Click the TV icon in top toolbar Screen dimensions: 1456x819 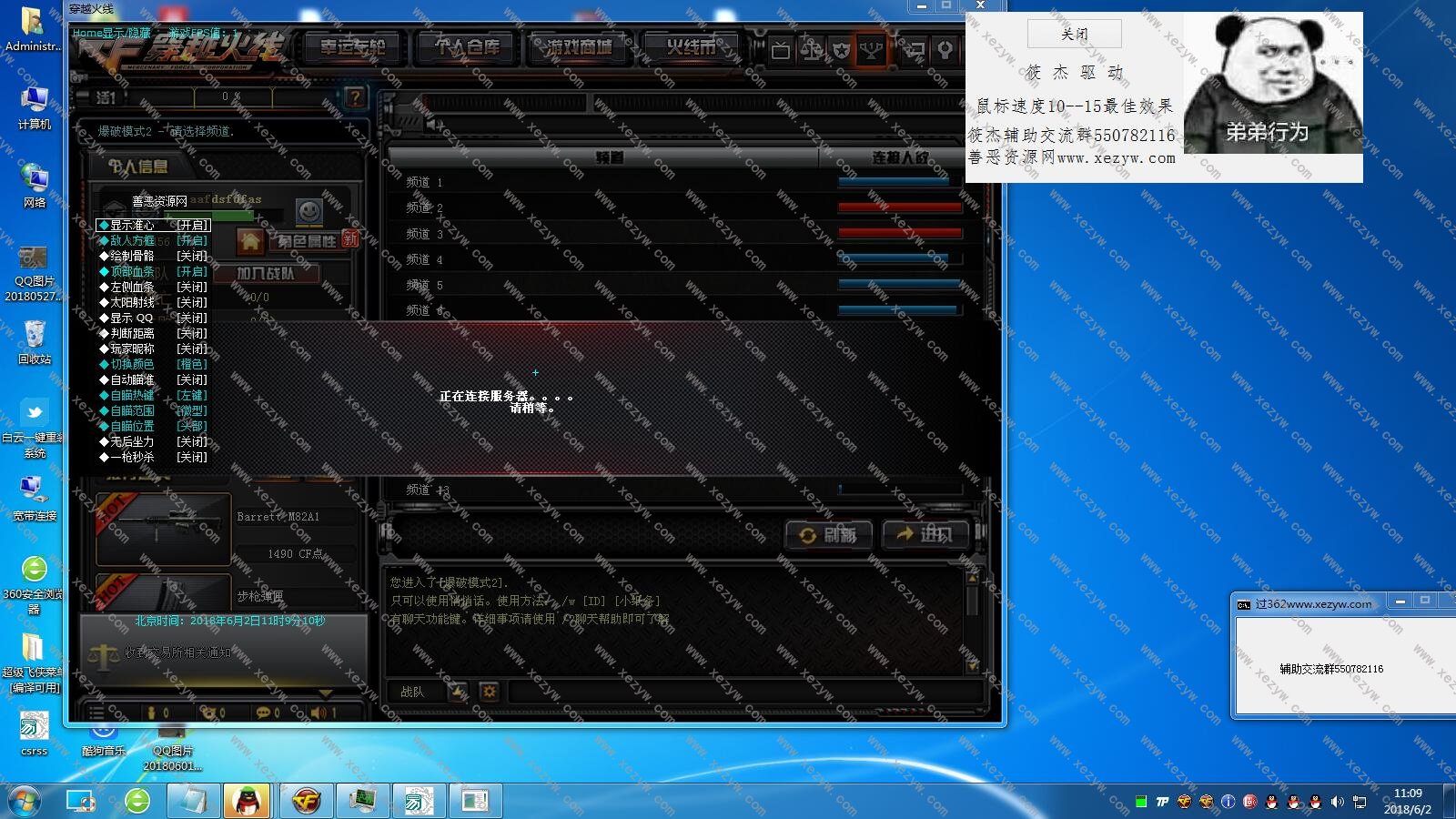781,50
